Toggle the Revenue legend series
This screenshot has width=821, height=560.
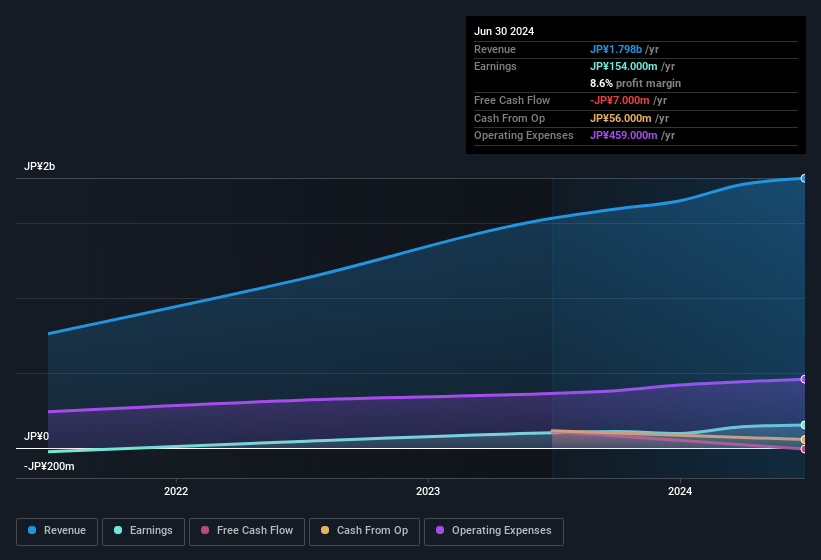57,531
